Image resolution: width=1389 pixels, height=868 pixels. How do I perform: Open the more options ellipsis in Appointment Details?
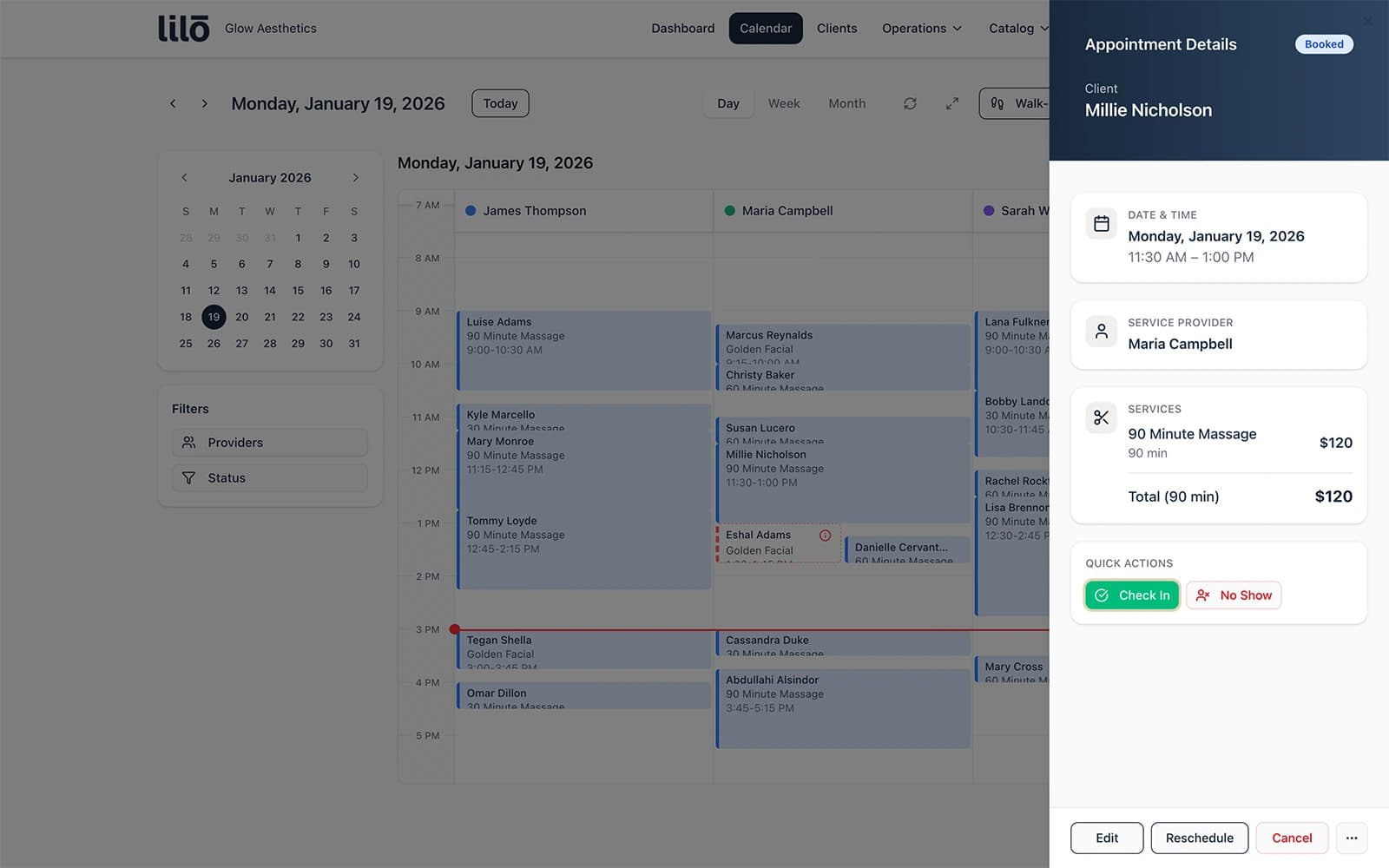[1352, 838]
